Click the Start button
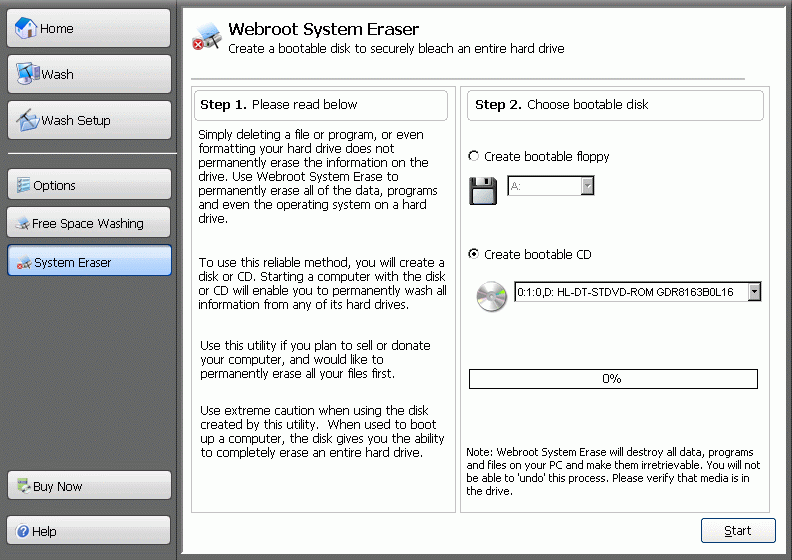792x560 pixels. coord(738,531)
